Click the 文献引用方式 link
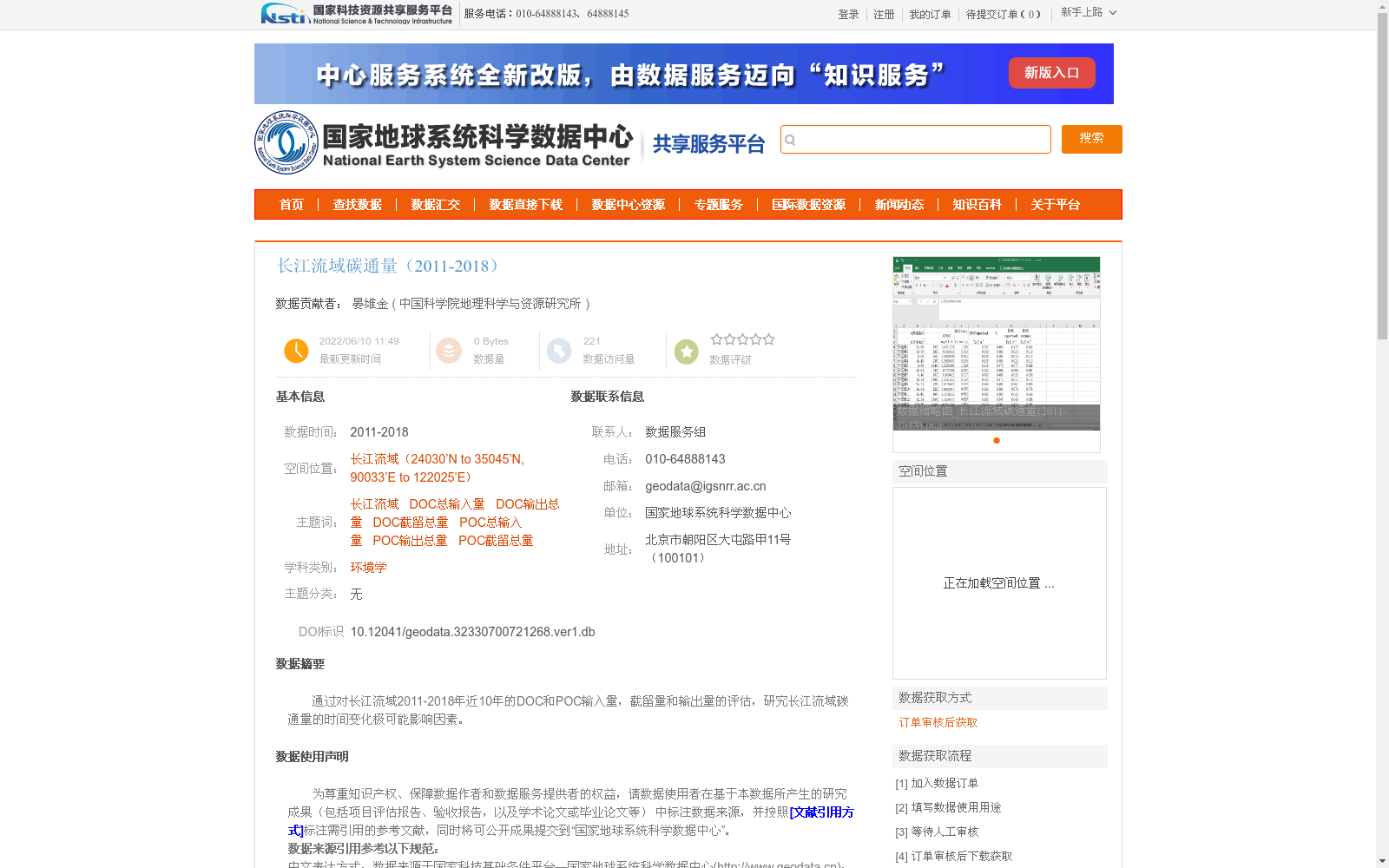Viewport: 1389px width, 868px height. (x=570, y=821)
